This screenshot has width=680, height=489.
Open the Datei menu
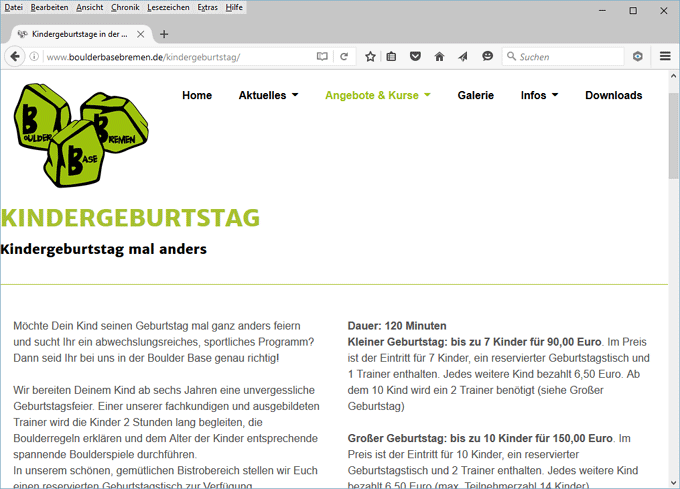[13, 7]
